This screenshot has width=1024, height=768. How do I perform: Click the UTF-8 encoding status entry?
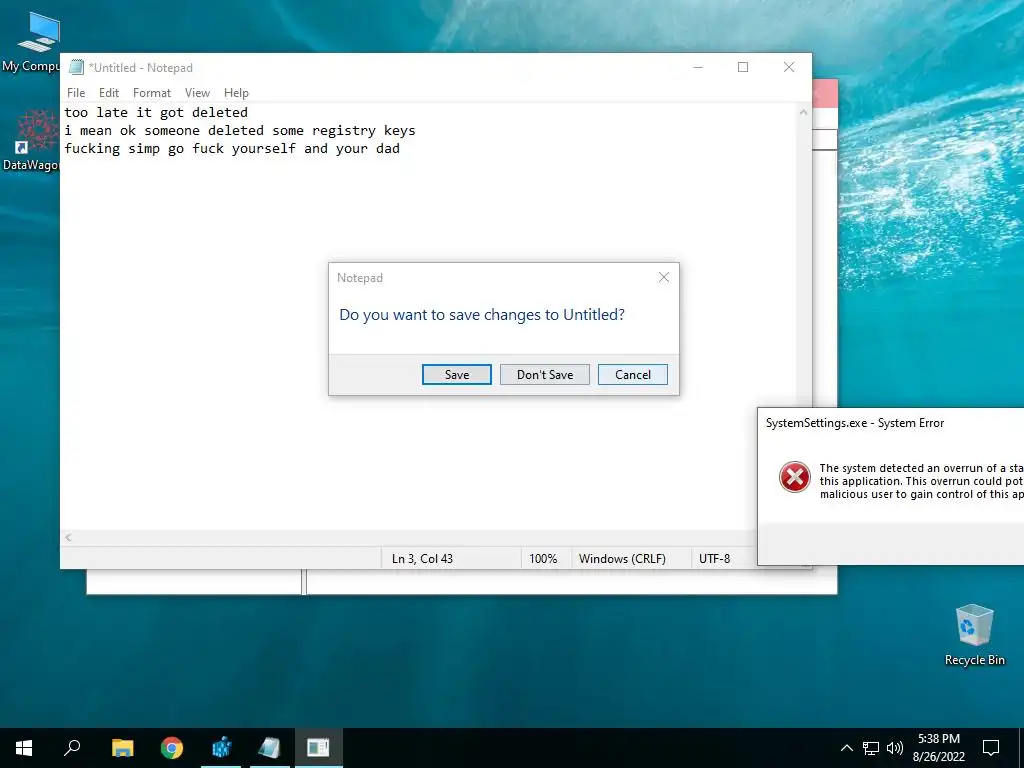pos(714,558)
